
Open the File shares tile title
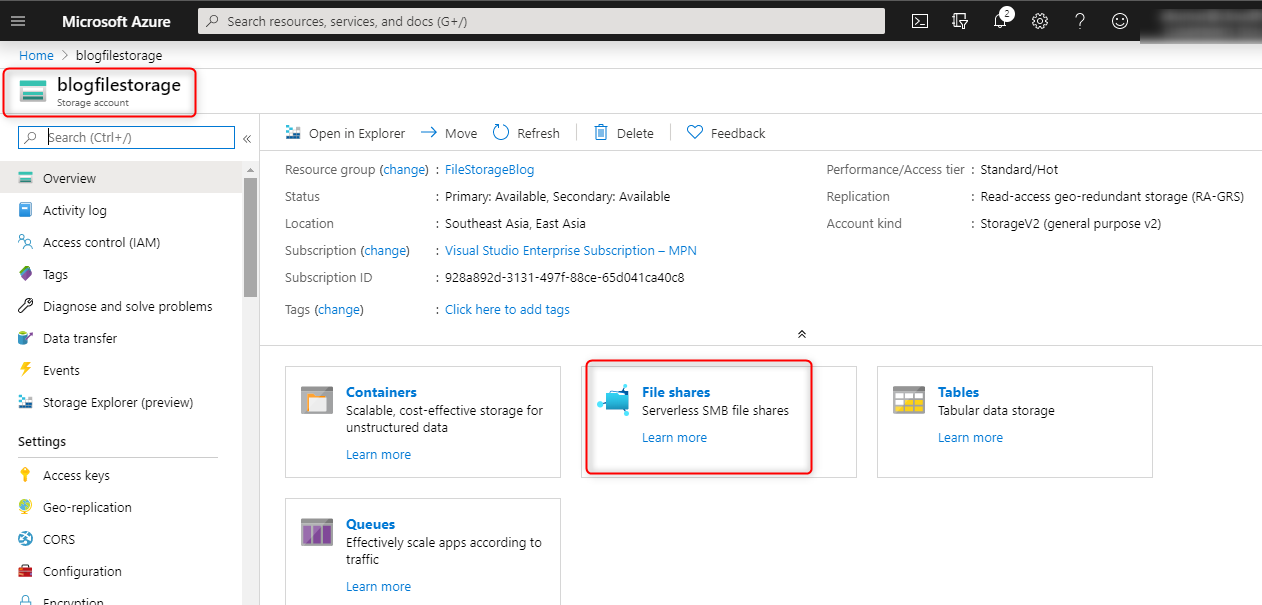(x=676, y=392)
